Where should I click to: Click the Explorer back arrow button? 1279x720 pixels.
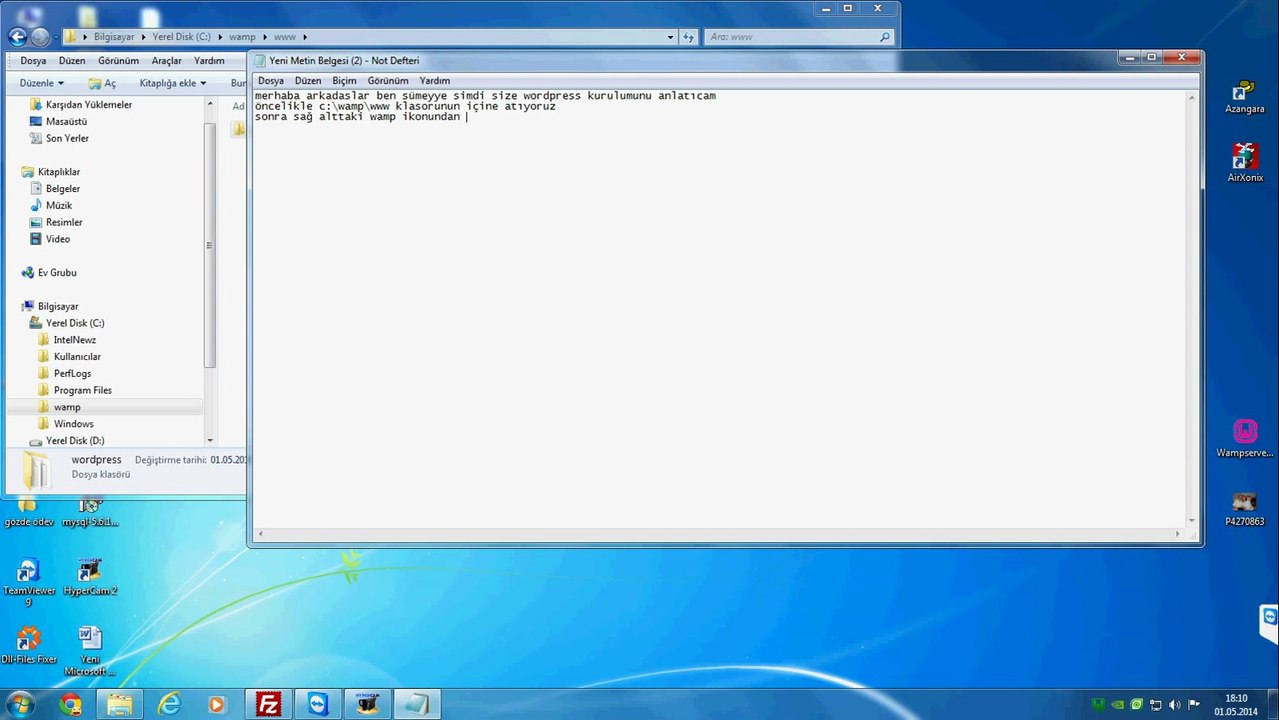17,37
